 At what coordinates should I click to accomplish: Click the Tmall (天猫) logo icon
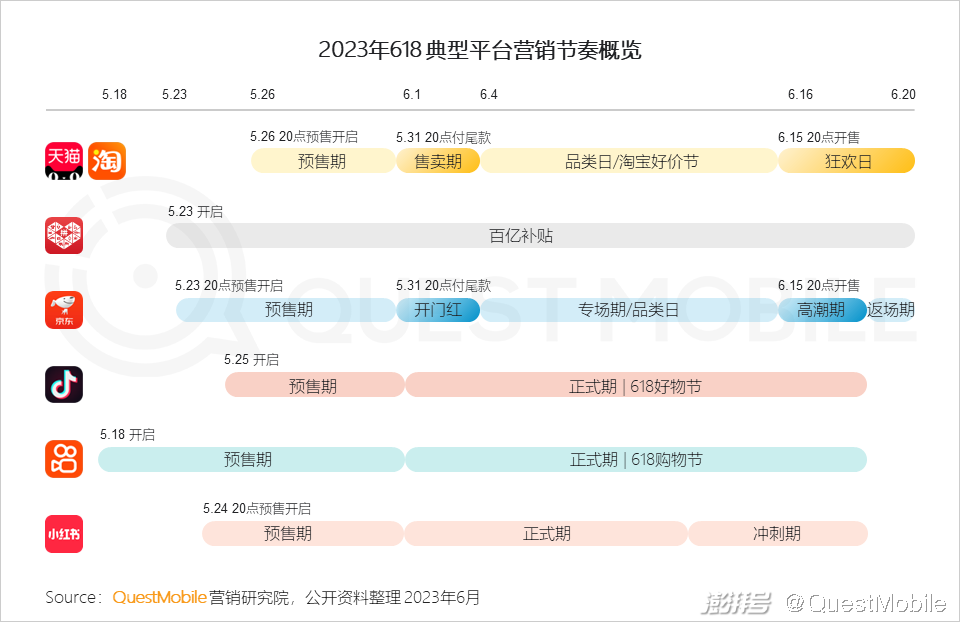64,161
